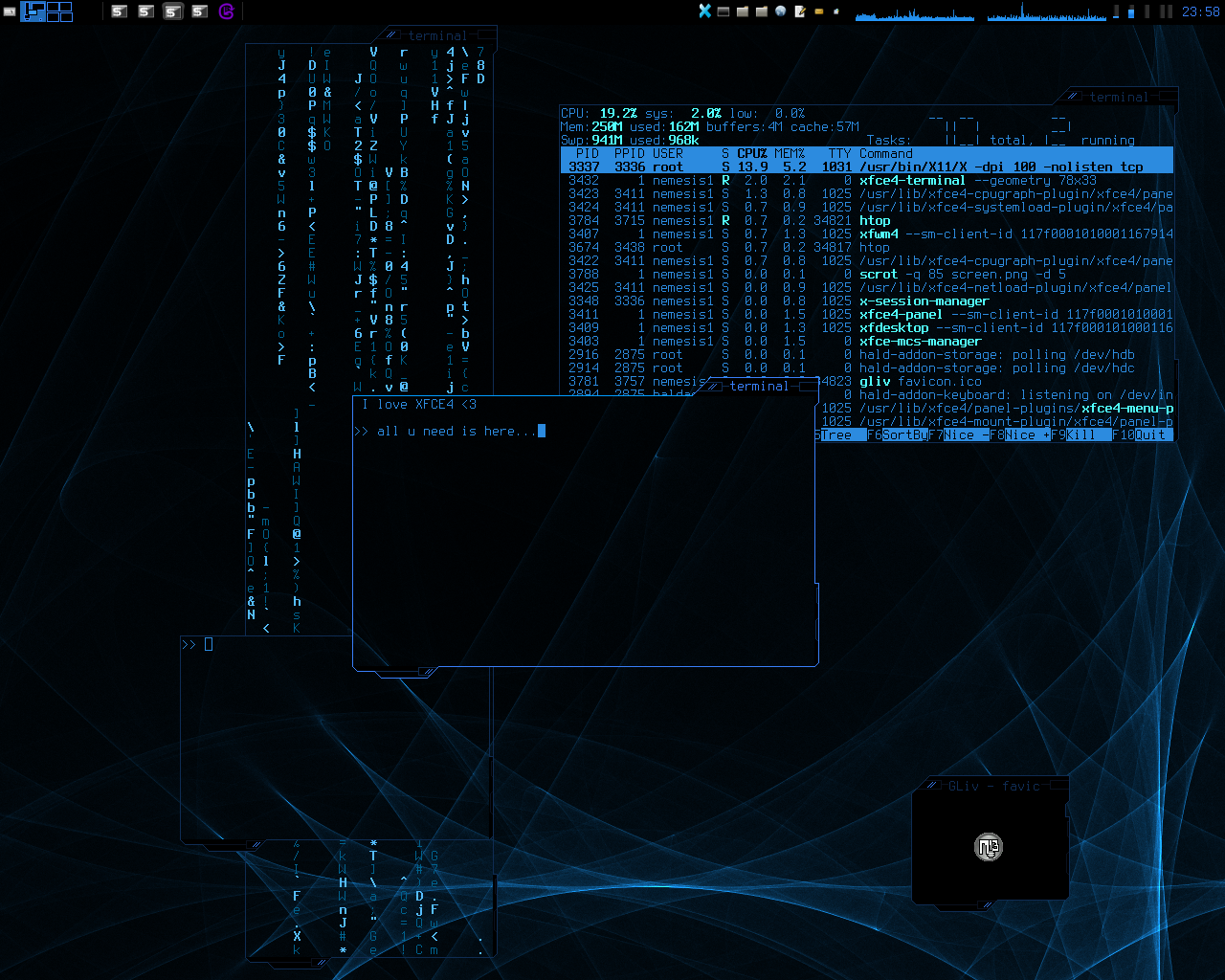Click Nice + (F8) in htop
The image size is (1225, 980).
(1026, 434)
